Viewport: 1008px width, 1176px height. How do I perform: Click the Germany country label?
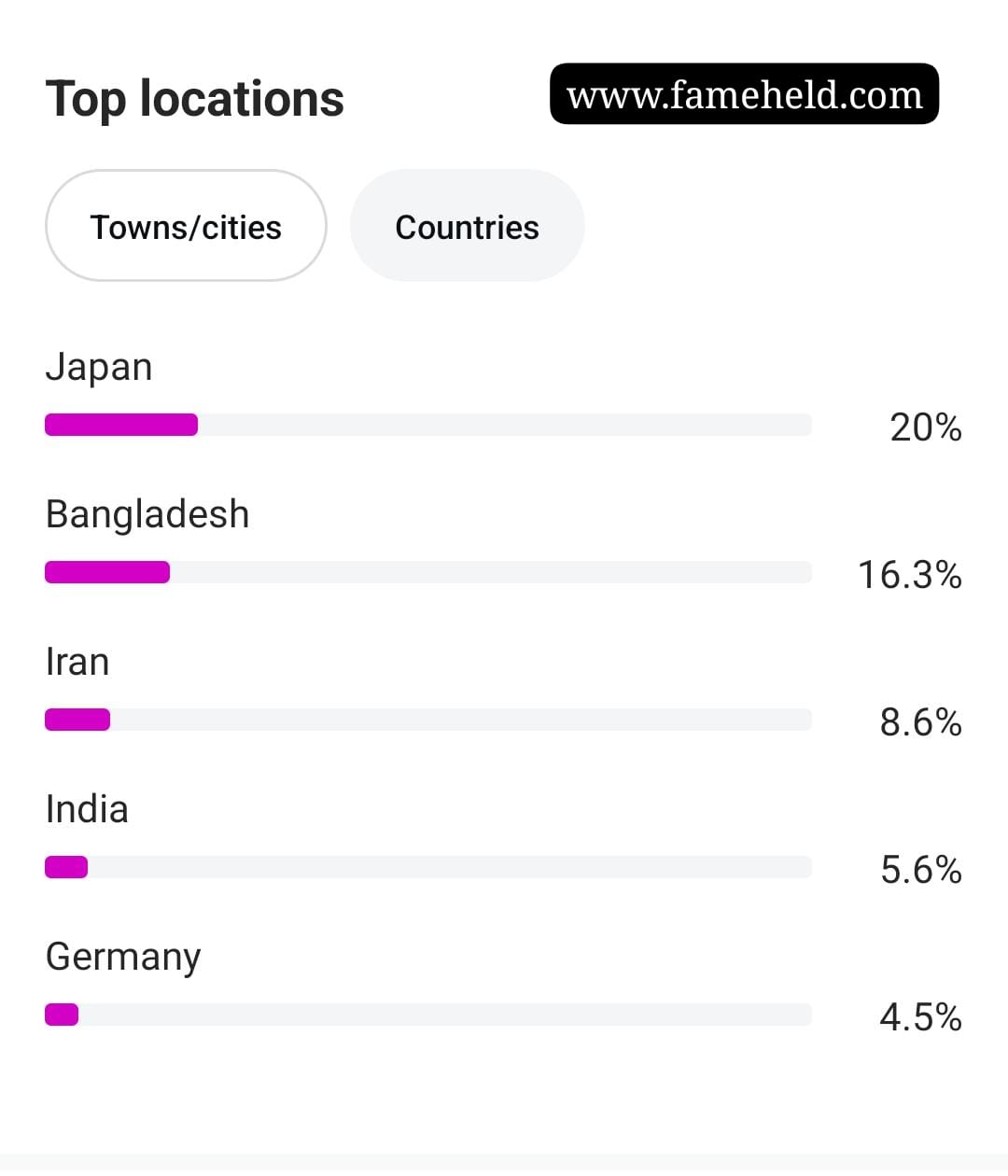click(x=123, y=958)
